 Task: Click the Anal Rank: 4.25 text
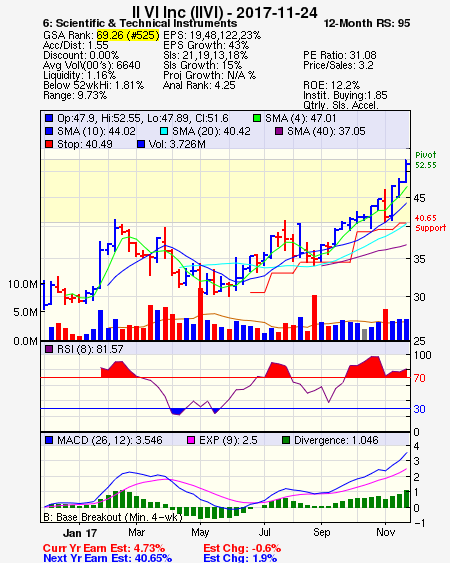point(199,85)
